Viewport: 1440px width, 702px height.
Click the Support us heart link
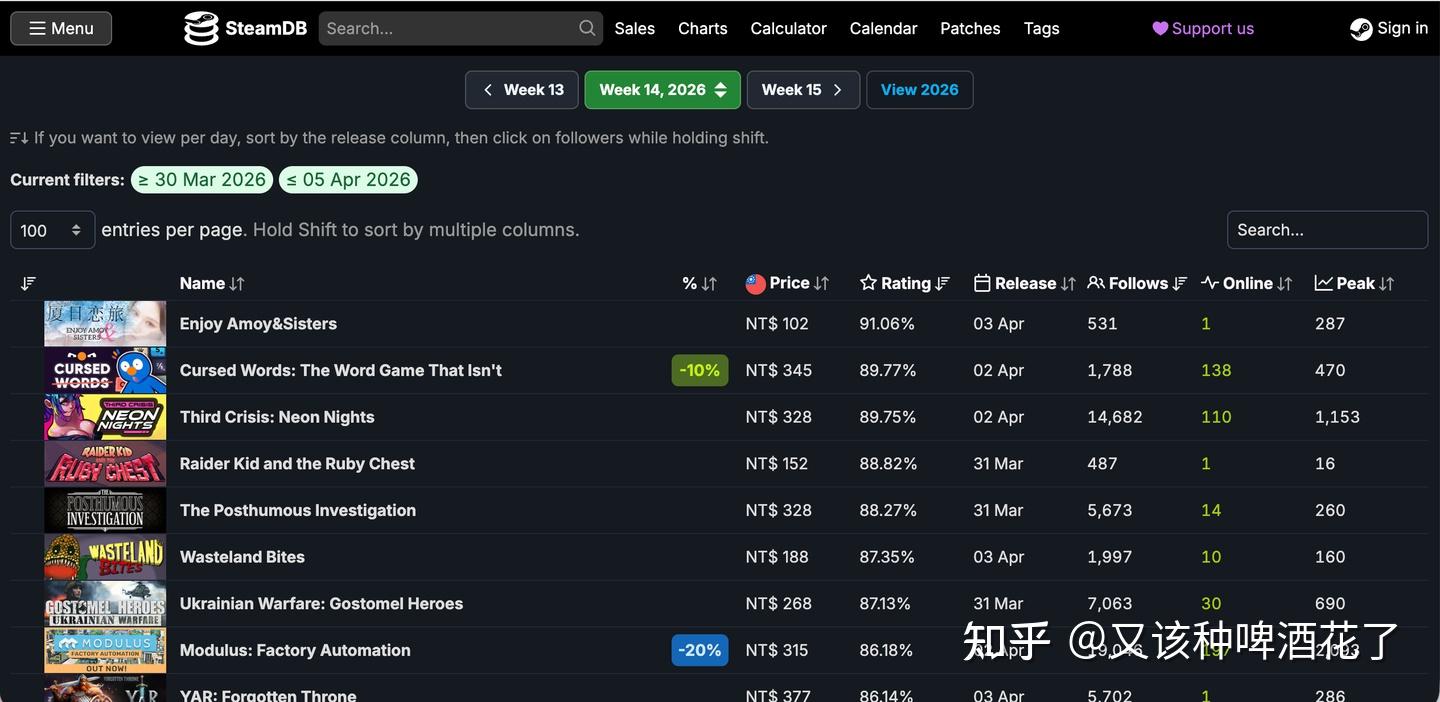click(x=1203, y=28)
